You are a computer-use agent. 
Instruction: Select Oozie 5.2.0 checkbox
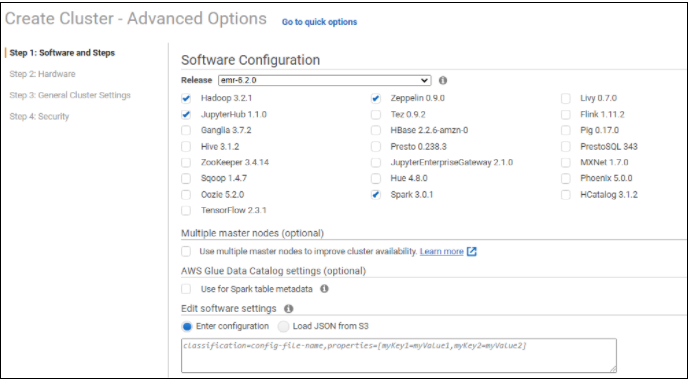tap(186, 194)
